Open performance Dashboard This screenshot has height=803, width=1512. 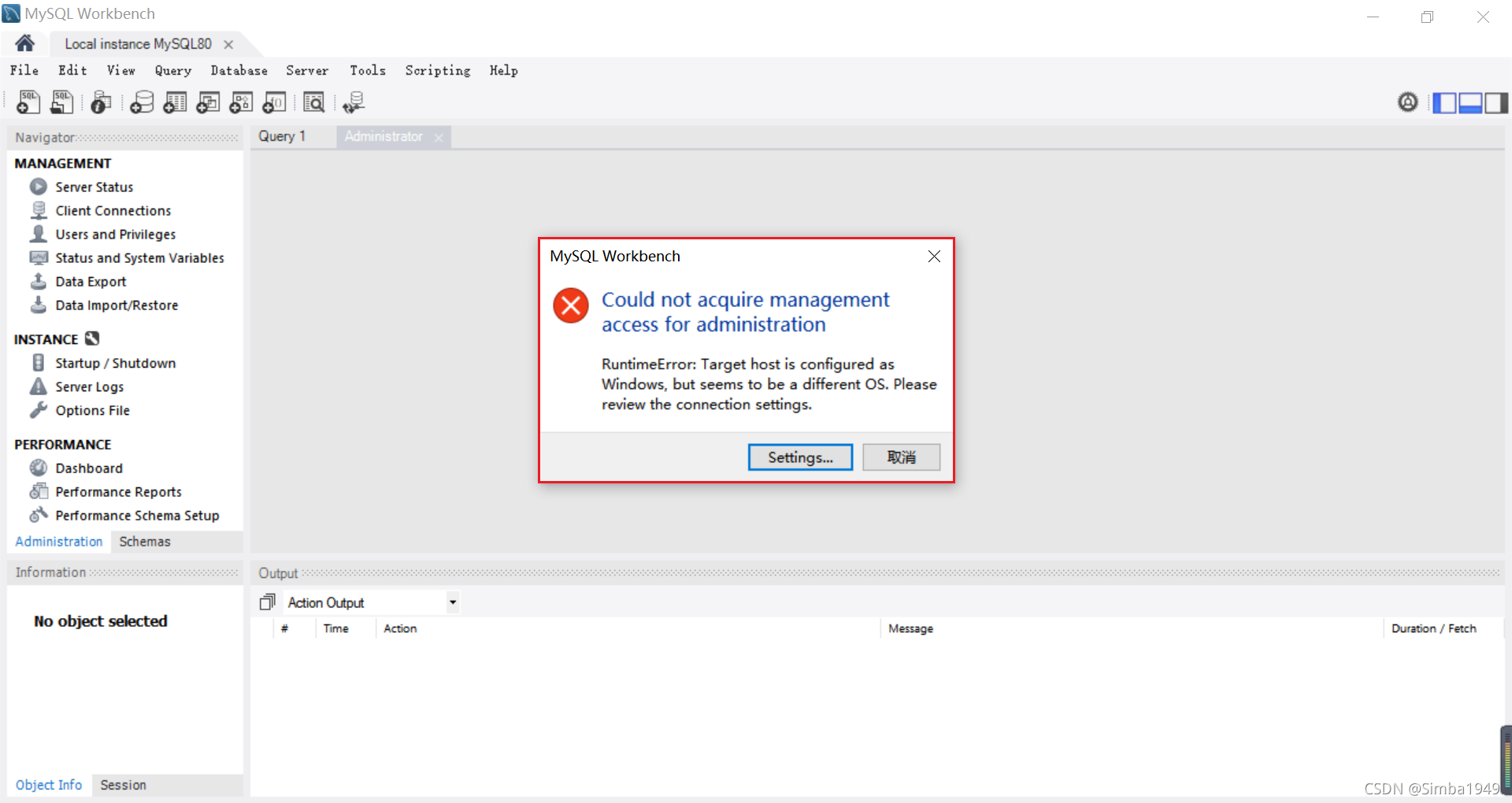(x=89, y=468)
